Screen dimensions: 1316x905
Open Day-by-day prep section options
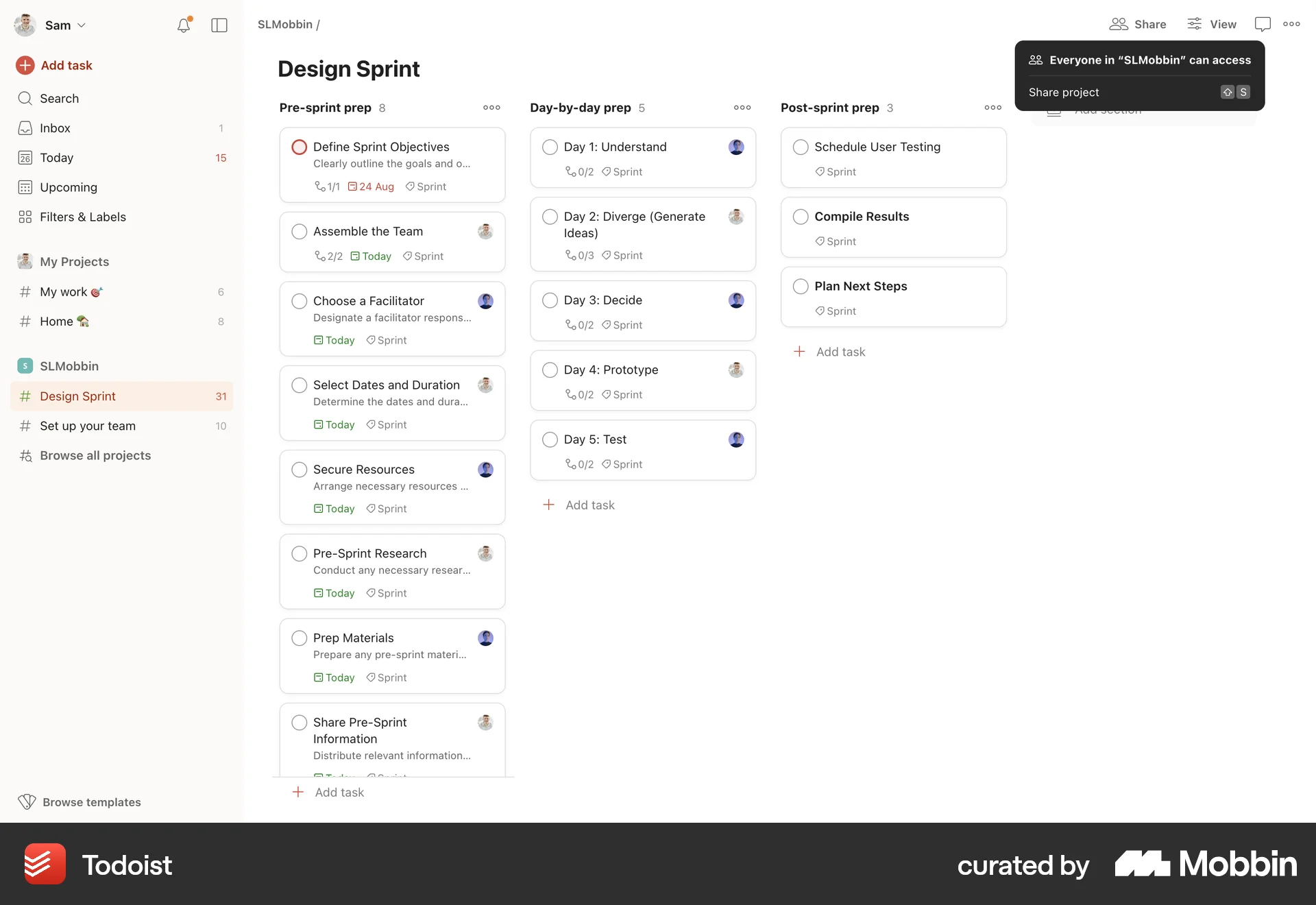[742, 108]
